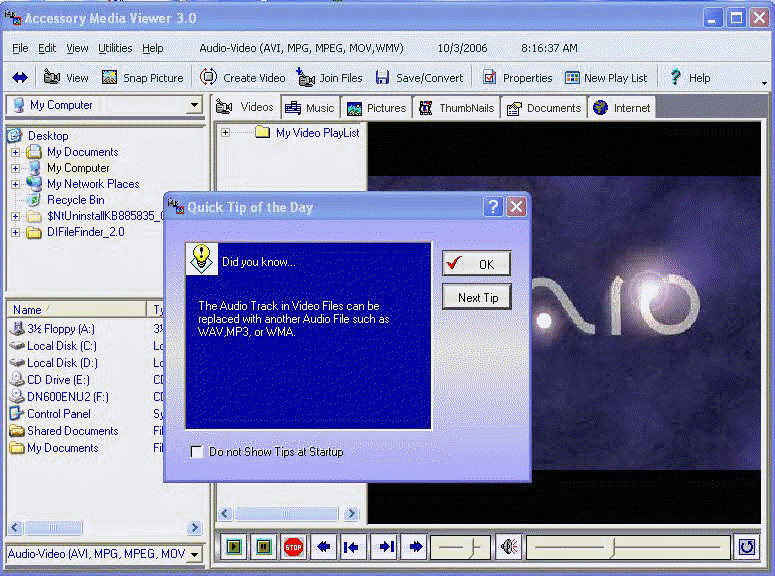Open the My Computer location dropdown
Screen dimensions: 775x576
(193, 106)
